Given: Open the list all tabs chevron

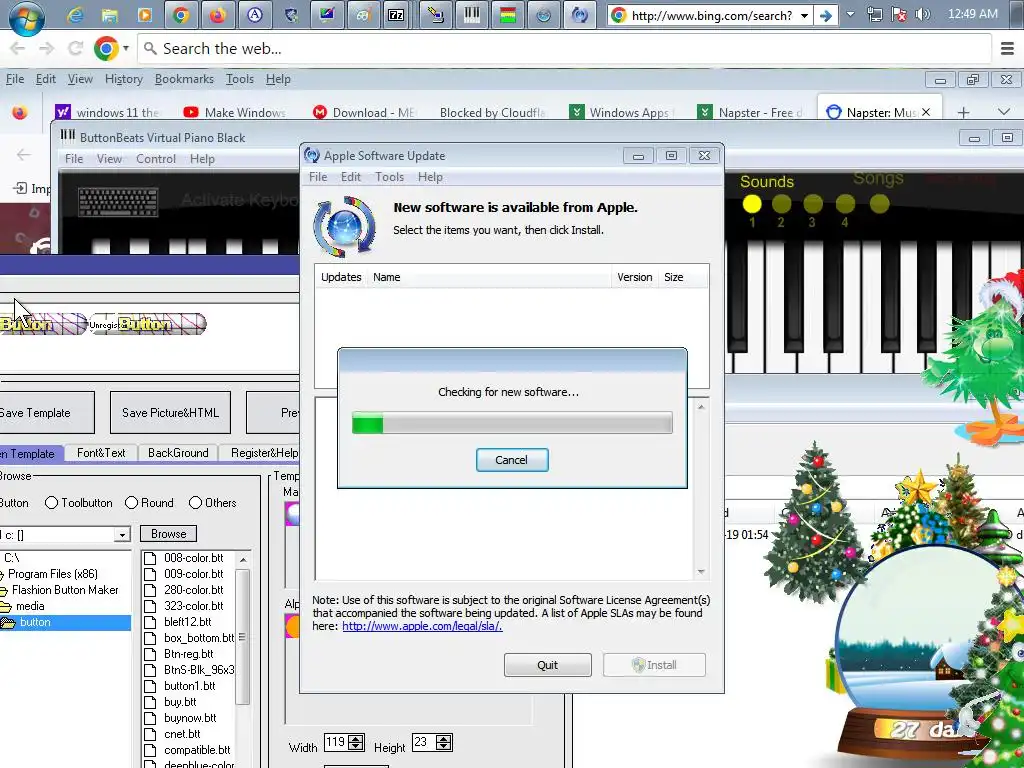Looking at the screenshot, I should coord(1004,112).
